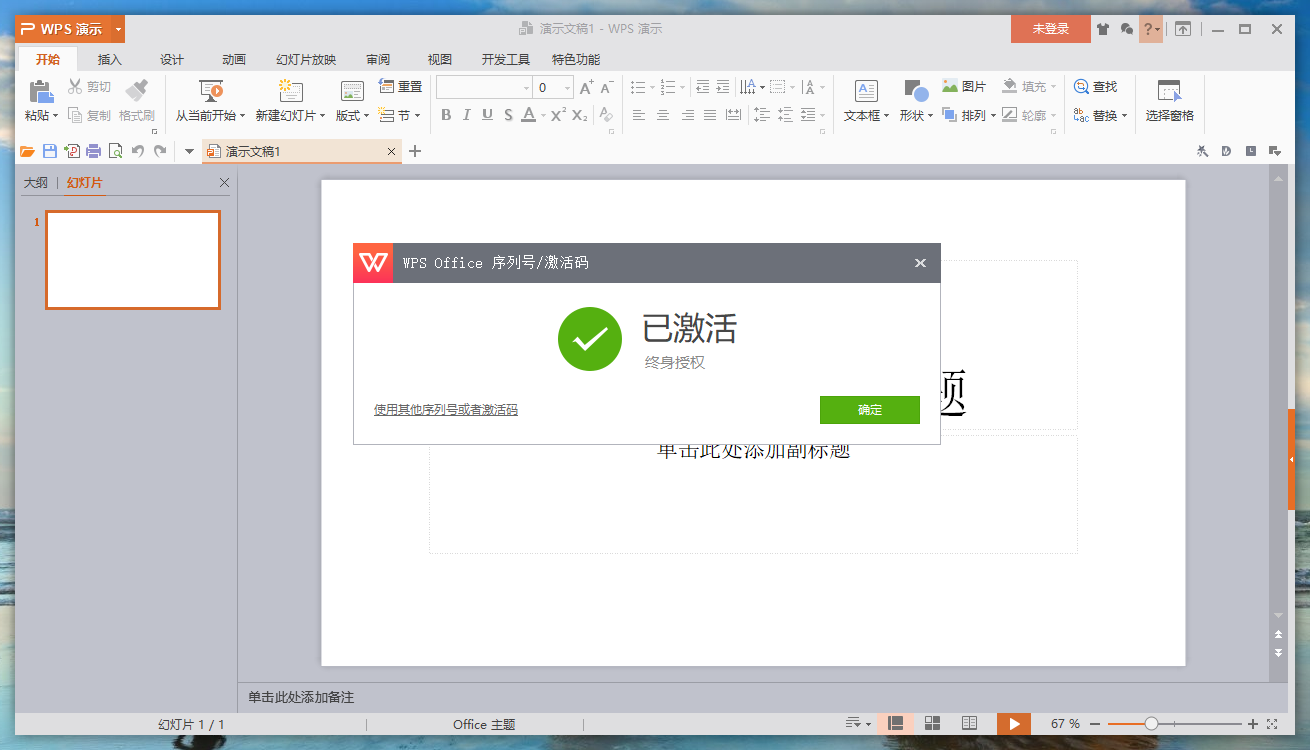Insert a Text Box (文本框) icon
1310x750 pixels.
pyautogui.click(x=866, y=91)
